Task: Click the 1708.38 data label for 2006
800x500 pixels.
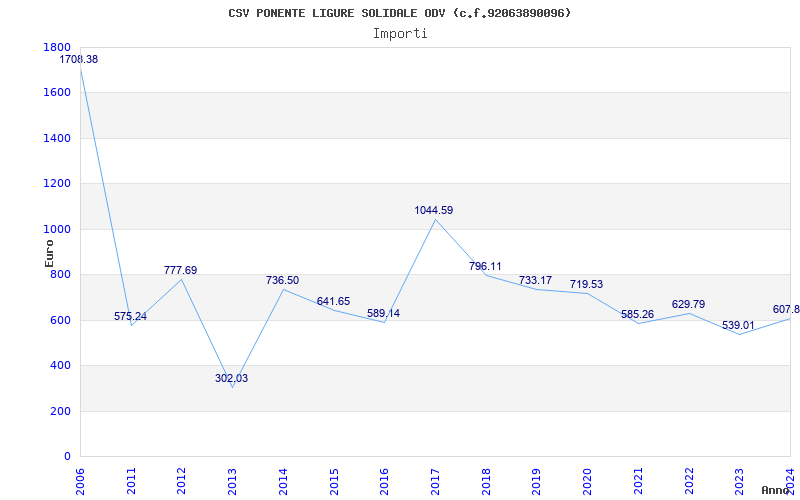Action: tap(79, 59)
